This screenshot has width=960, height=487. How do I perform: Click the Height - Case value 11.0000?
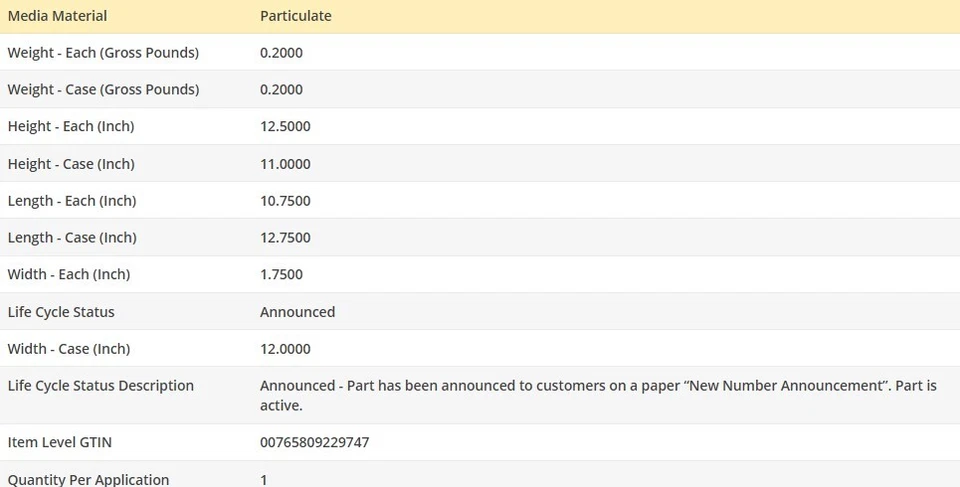(x=285, y=164)
